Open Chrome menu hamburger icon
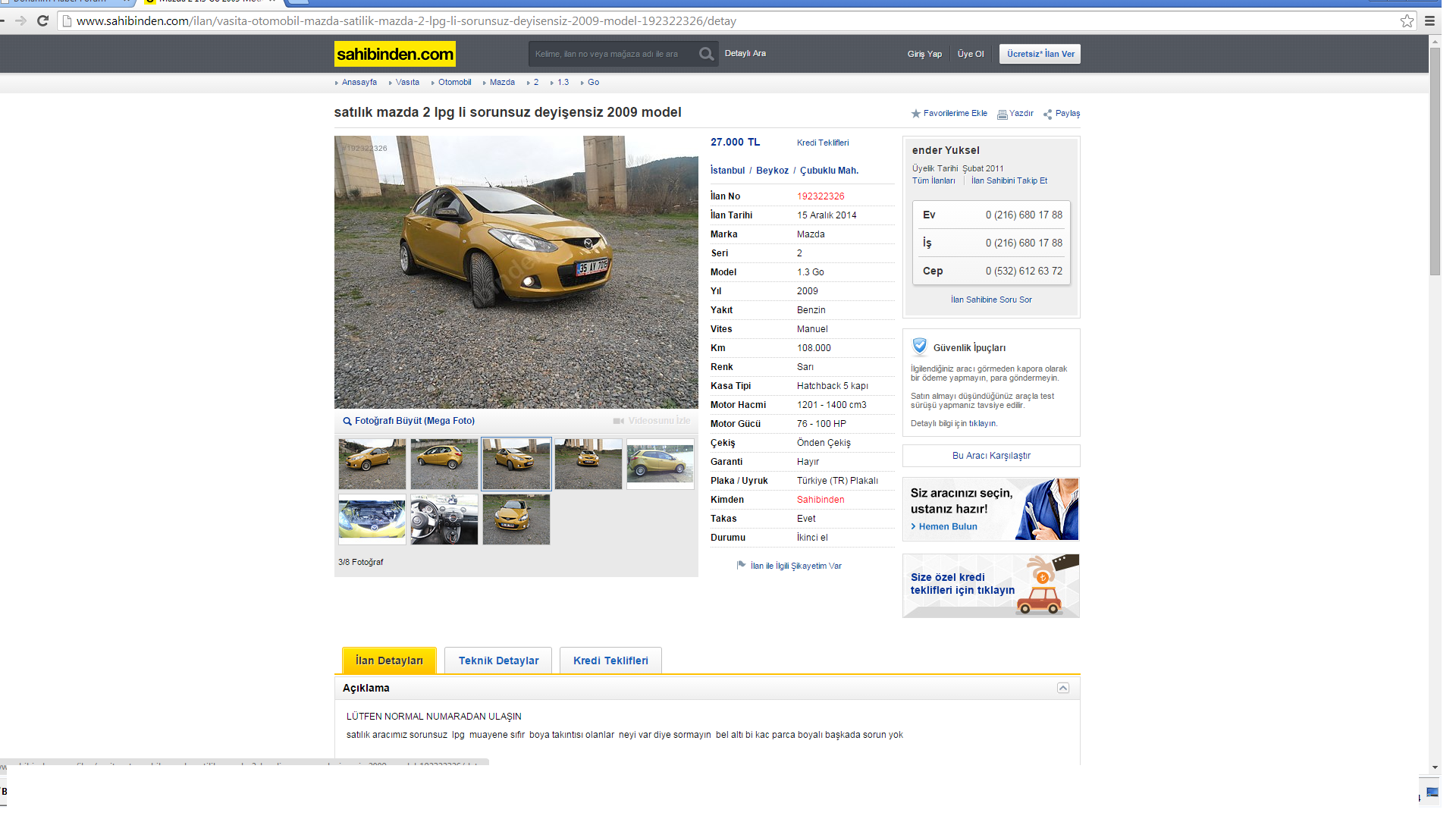Screen dimensions: 1456x819 (x=1429, y=20)
